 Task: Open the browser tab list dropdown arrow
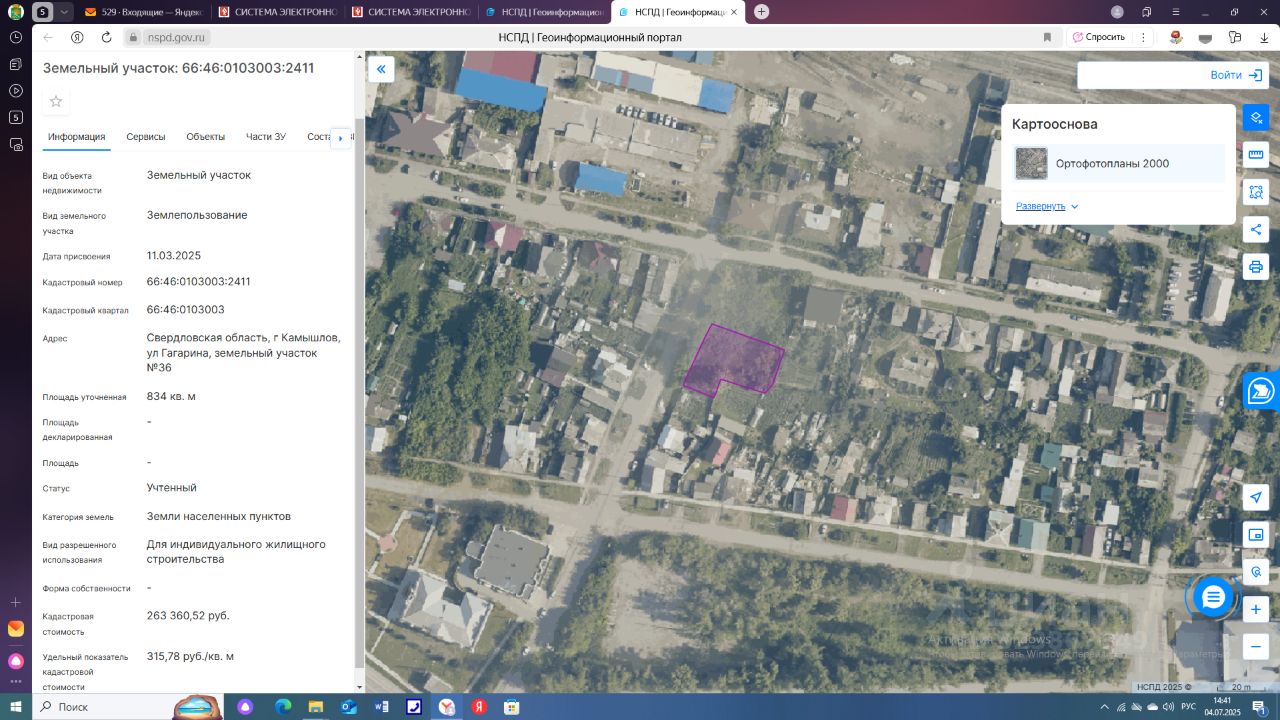click(x=65, y=12)
